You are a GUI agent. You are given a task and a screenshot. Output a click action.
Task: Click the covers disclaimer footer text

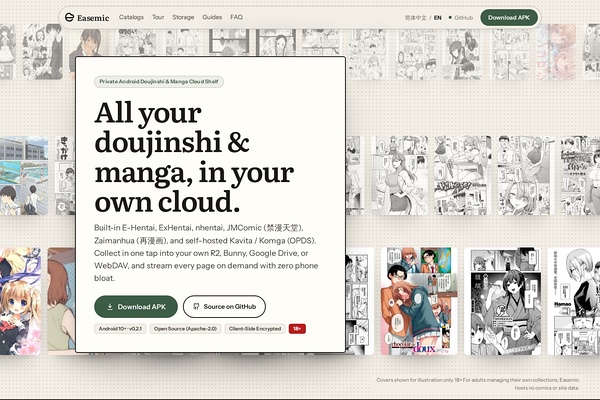pyautogui.click(x=478, y=384)
